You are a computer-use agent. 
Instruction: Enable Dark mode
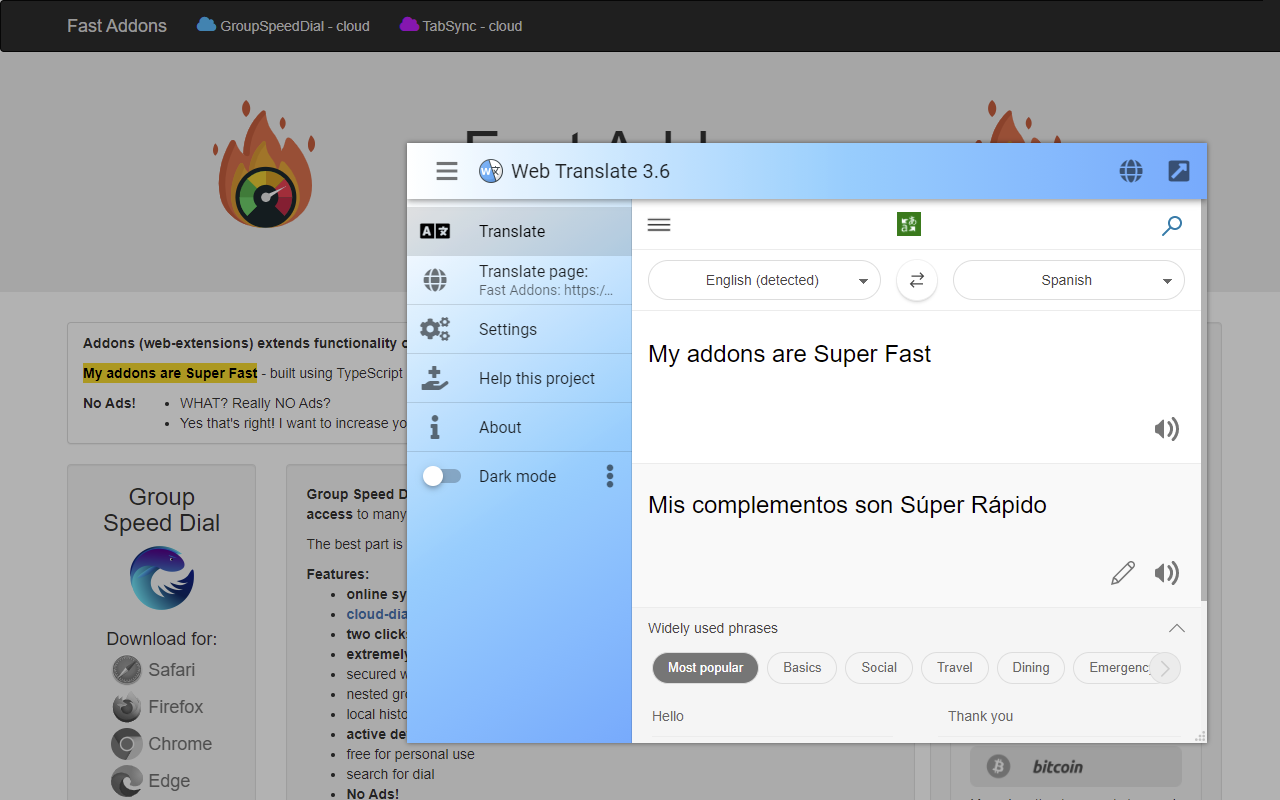click(441, 476)
